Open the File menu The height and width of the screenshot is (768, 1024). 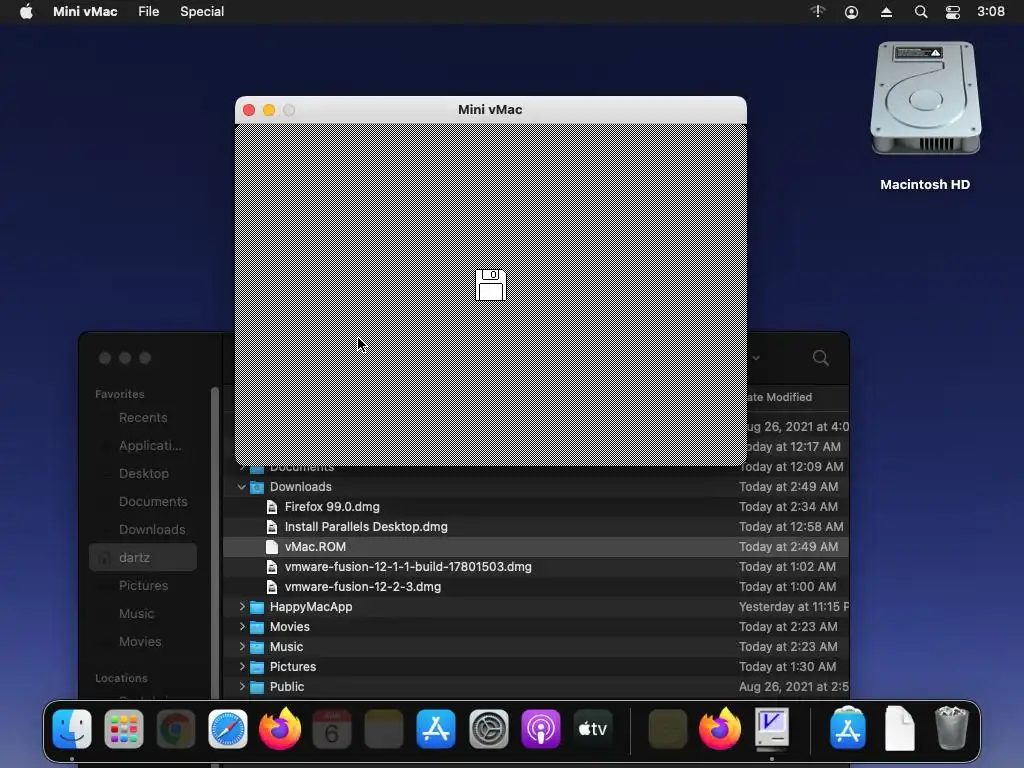(148, 12)
